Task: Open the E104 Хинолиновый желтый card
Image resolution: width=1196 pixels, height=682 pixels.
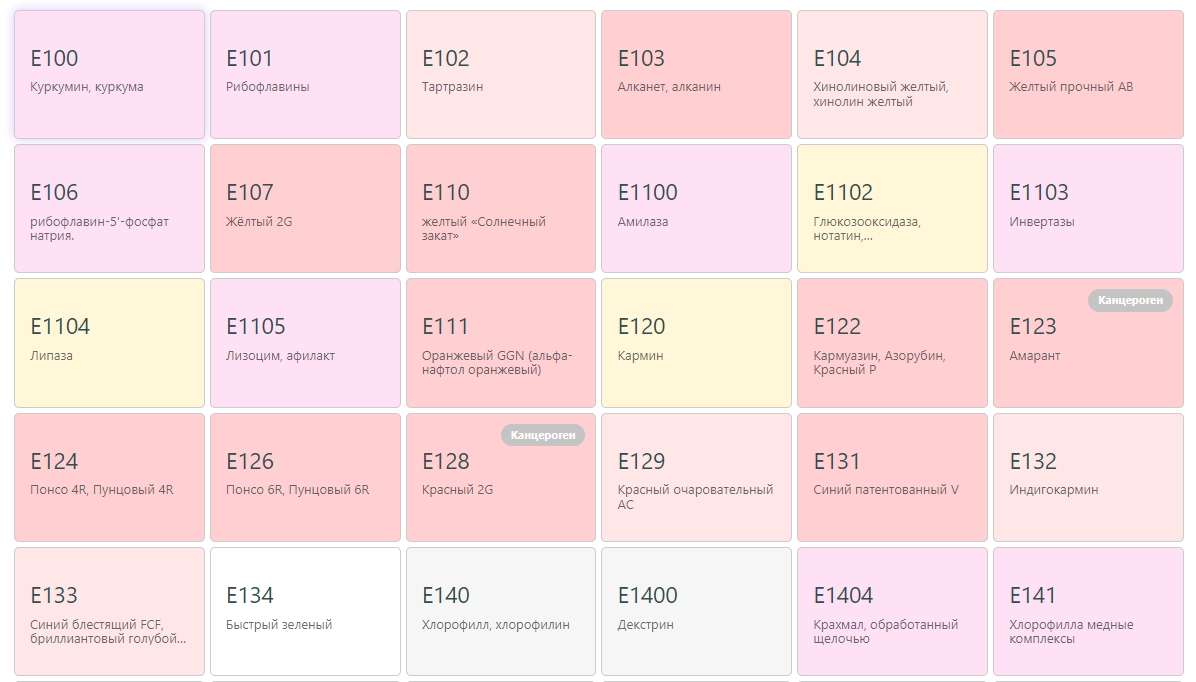Action: click(891, 74)
